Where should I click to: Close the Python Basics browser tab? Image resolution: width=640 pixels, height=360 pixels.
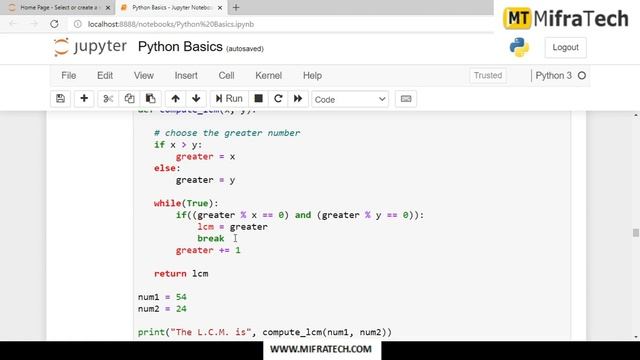click(x=220, y=8)
